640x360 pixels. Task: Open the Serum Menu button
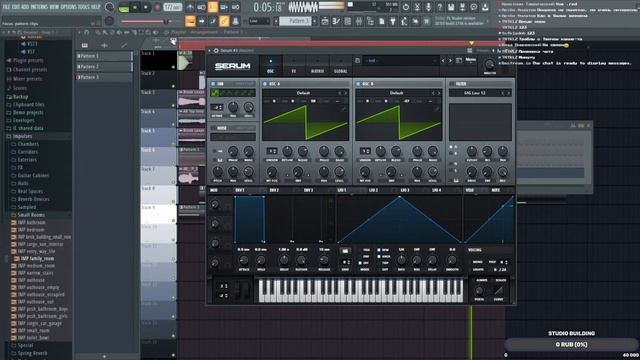point(471,60)
